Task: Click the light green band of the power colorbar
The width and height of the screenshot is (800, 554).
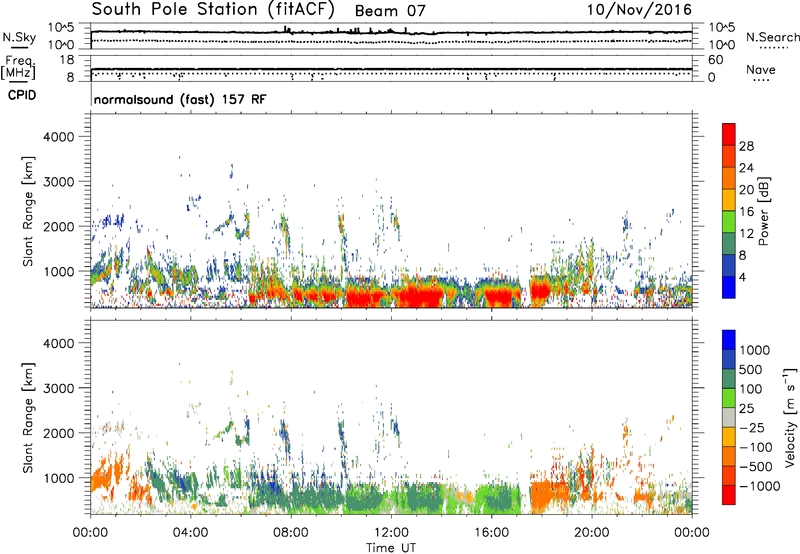Action: tap(729, 221)
